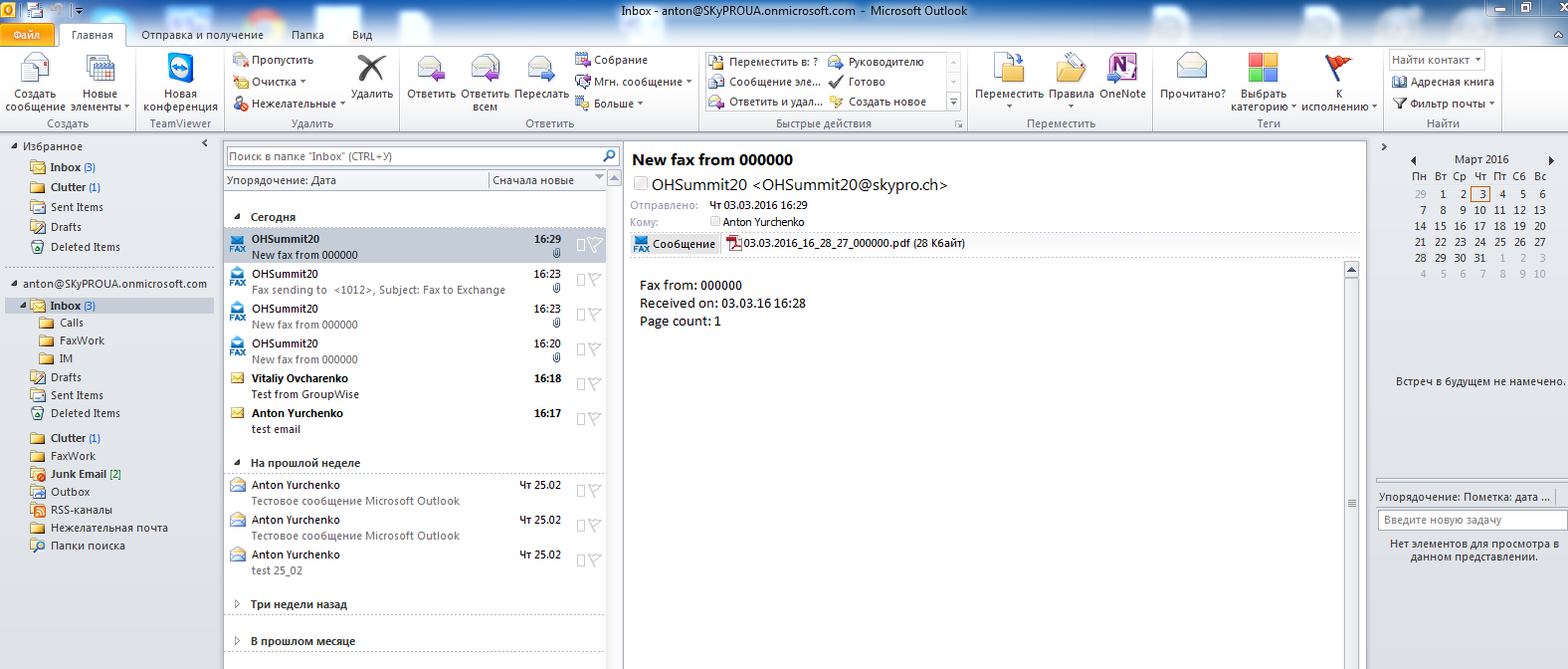Open the 'Нежелательные' junk dropdown
The image size is (1568, 669).
(x=289, y=104)
